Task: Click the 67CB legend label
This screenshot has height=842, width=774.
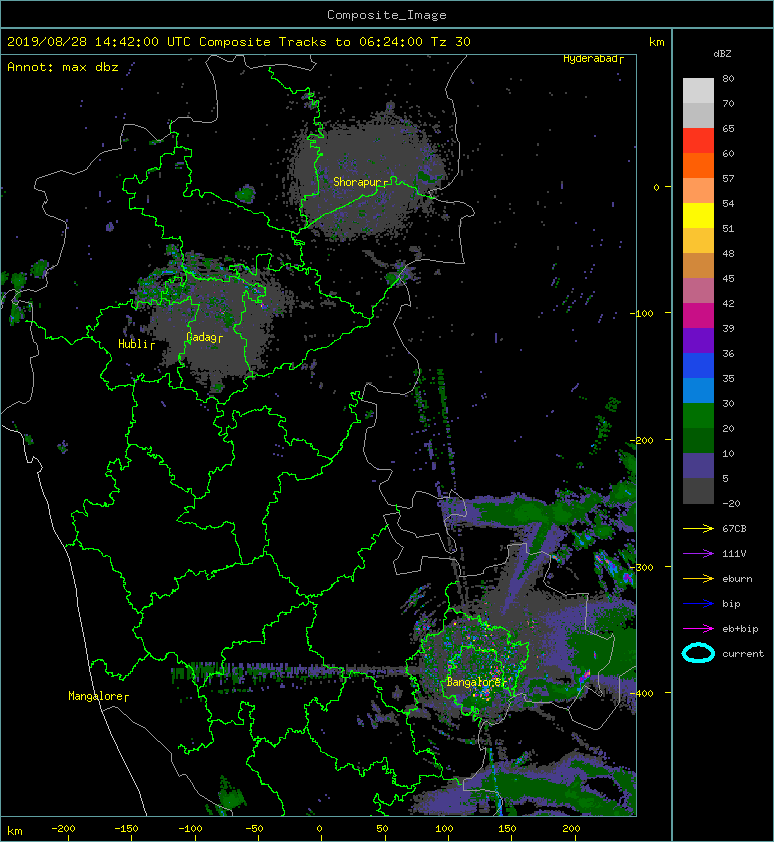Action: click(x=734, y=529)
